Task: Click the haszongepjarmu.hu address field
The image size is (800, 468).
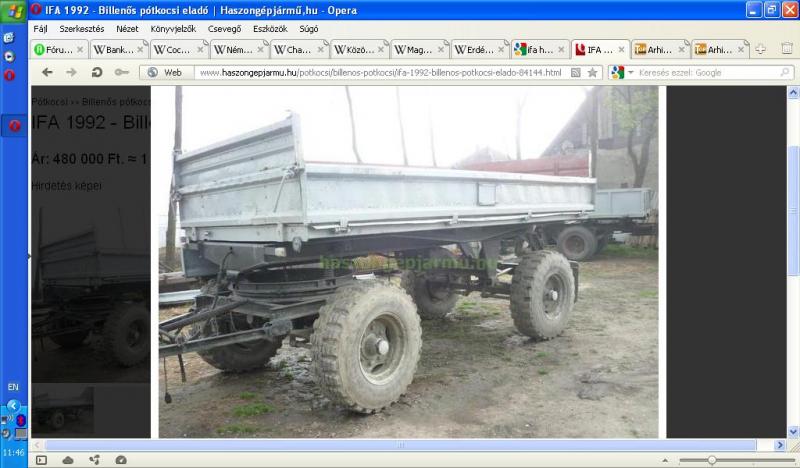Action: [381, 72]
